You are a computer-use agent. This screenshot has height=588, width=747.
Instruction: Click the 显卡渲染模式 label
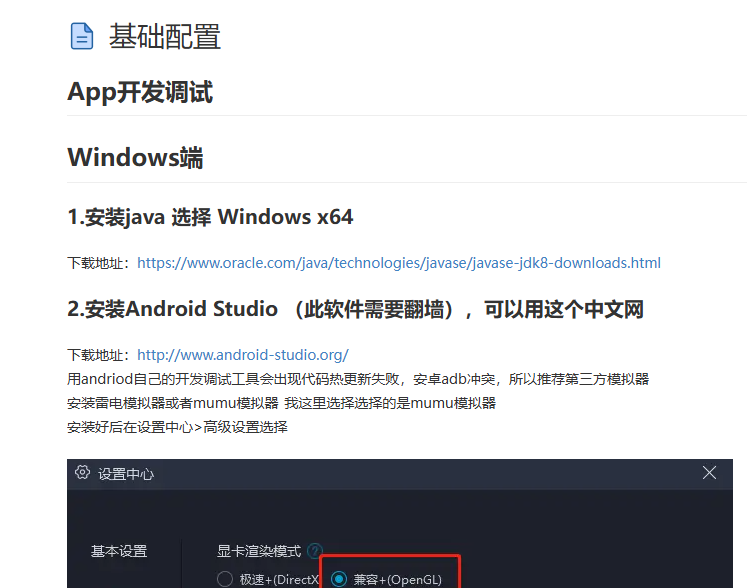click(259, 551)
